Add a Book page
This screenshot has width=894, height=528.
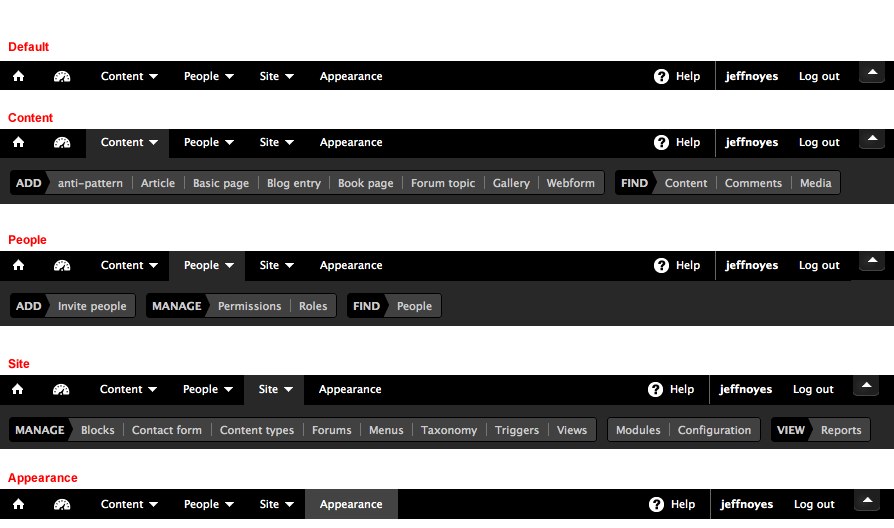click(x=365, y=183)
